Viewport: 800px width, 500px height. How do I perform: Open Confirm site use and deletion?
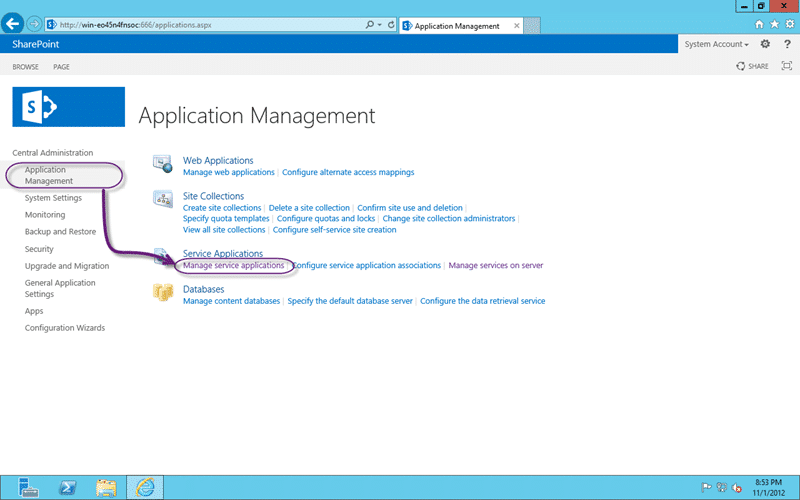410,208
